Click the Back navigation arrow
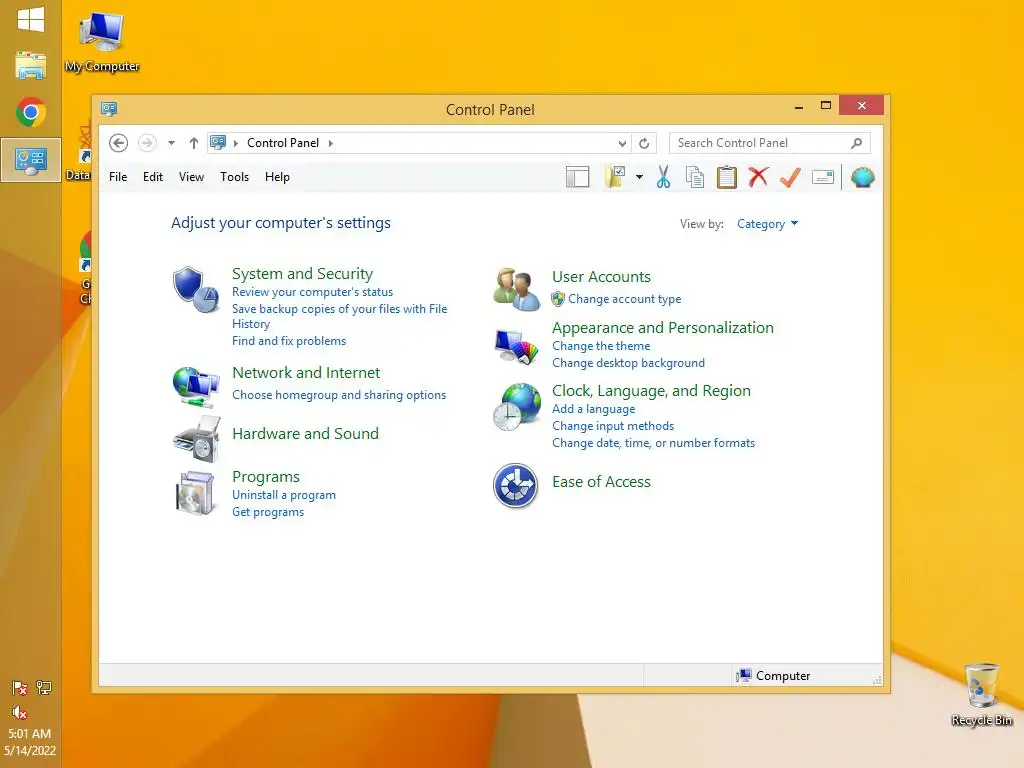 (x=118, y=143)
